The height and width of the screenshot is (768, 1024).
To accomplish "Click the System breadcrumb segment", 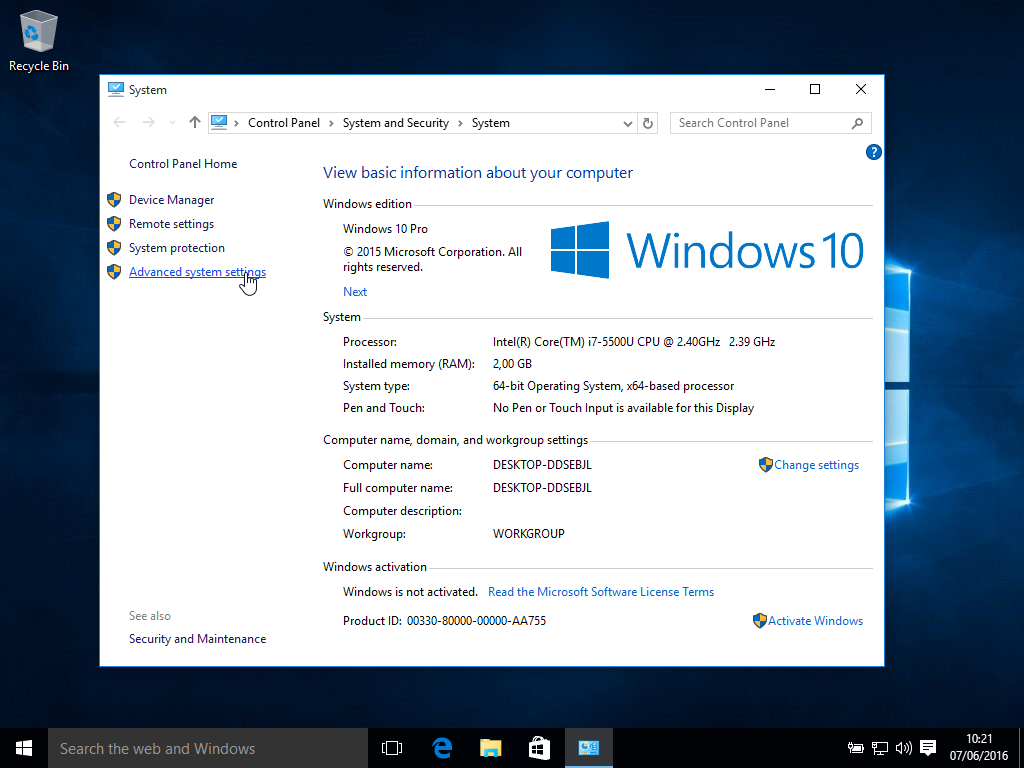I will click(x=490, y=123).
